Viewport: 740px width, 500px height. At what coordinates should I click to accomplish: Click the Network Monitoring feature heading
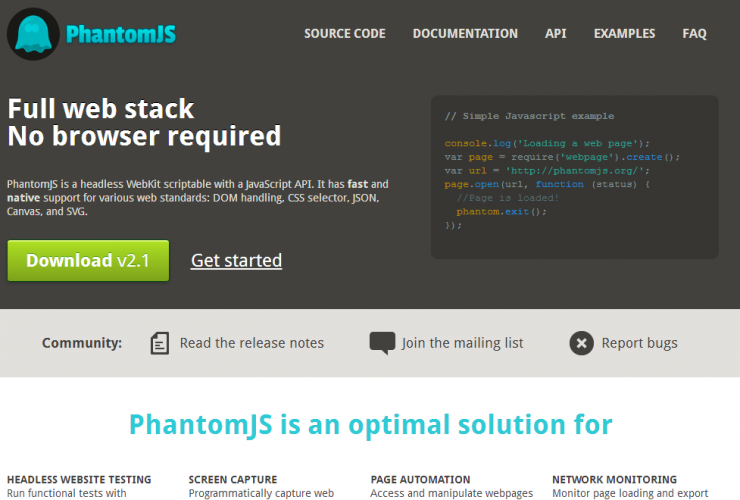[x=614, y=480]
